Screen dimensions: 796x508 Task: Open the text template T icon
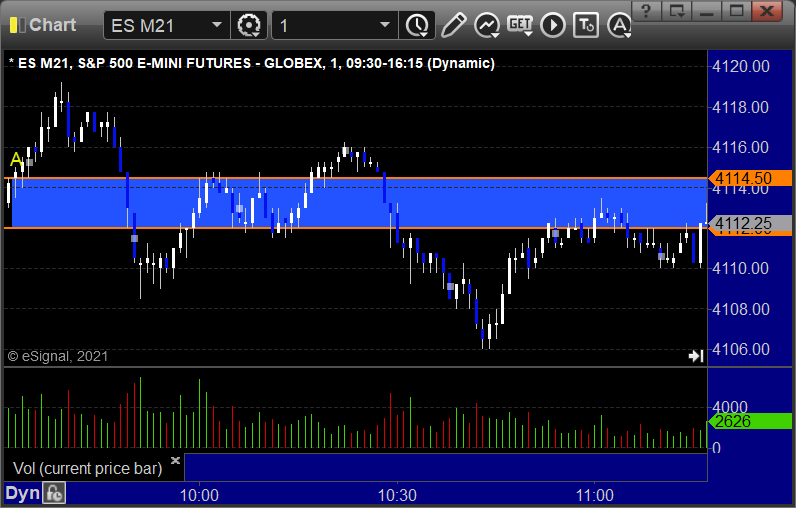[x=586, y=25]
